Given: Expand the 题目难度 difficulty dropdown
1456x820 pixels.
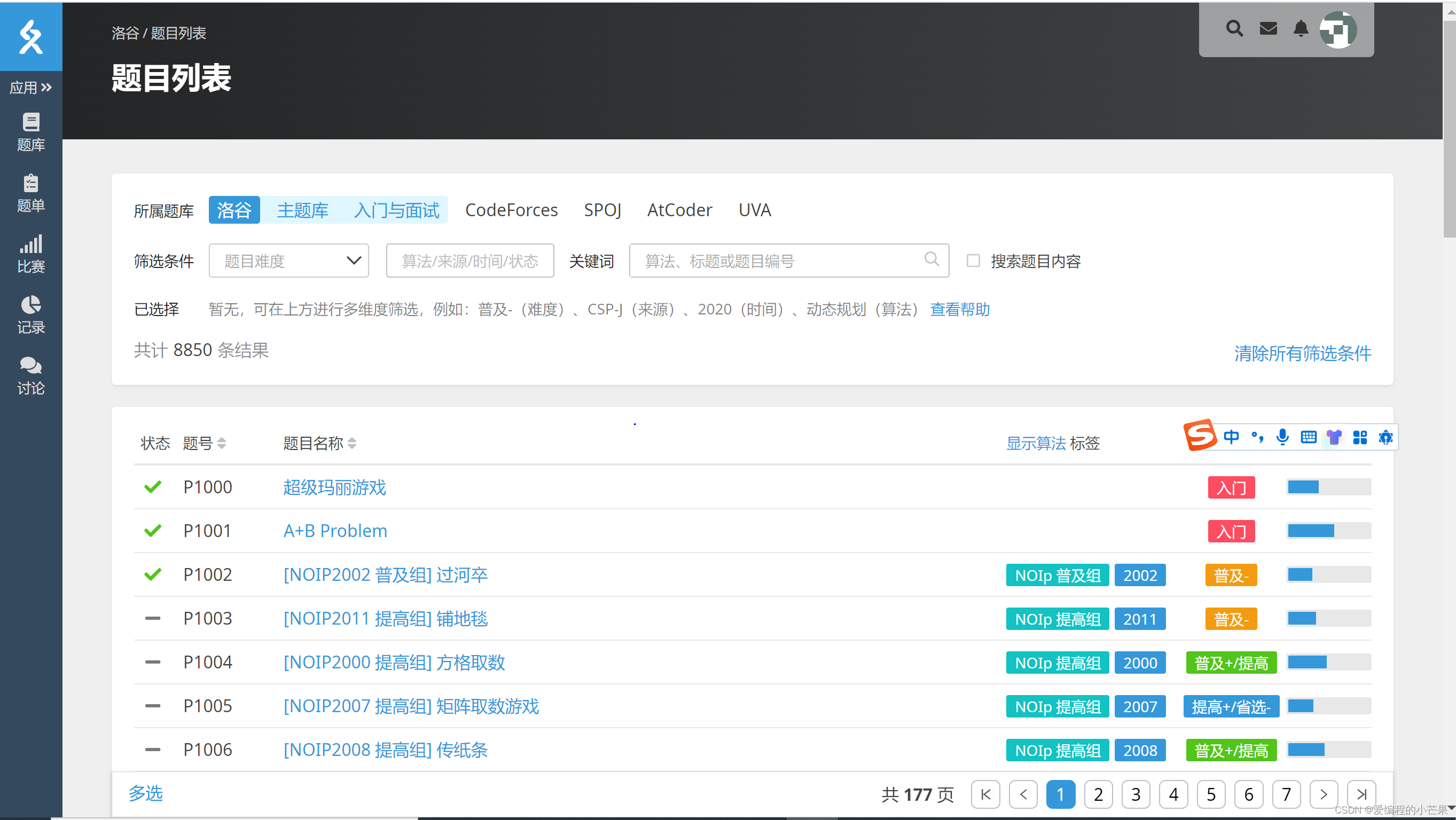Looking at the screenshot, I should (288, 261).
